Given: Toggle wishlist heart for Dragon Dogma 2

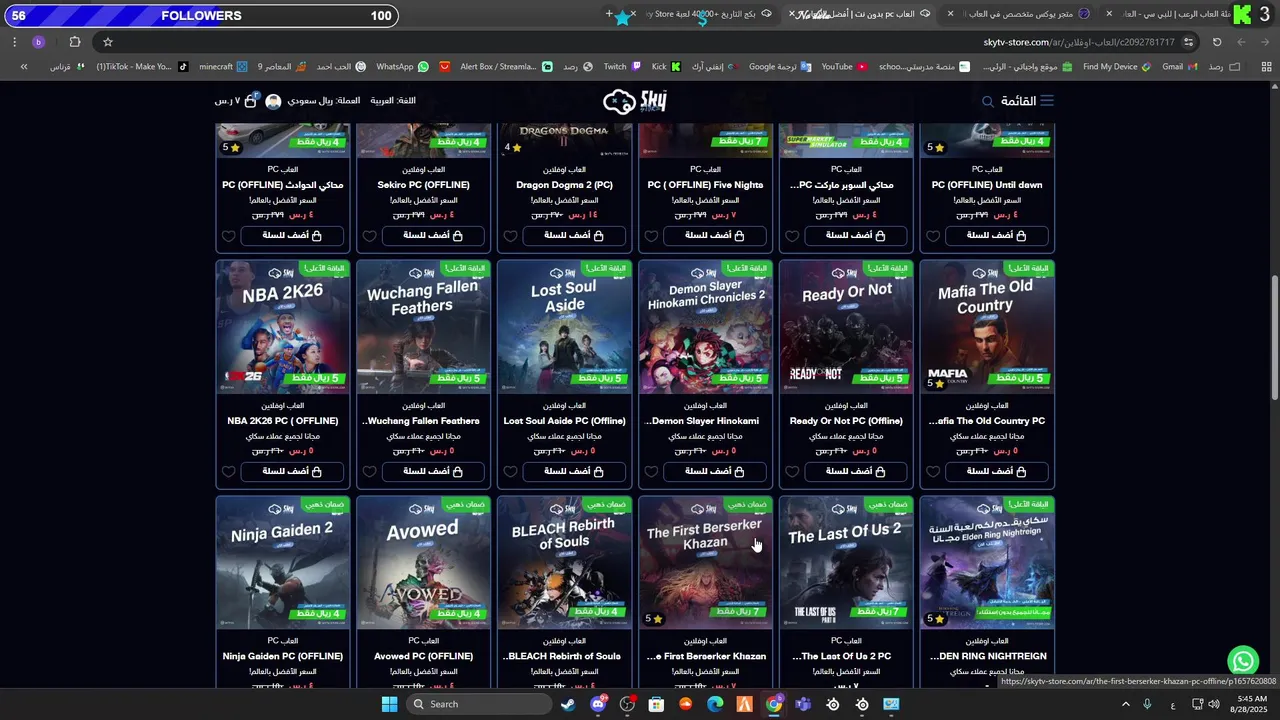Looking at the screenshot, I should click(x=511, y=236).
